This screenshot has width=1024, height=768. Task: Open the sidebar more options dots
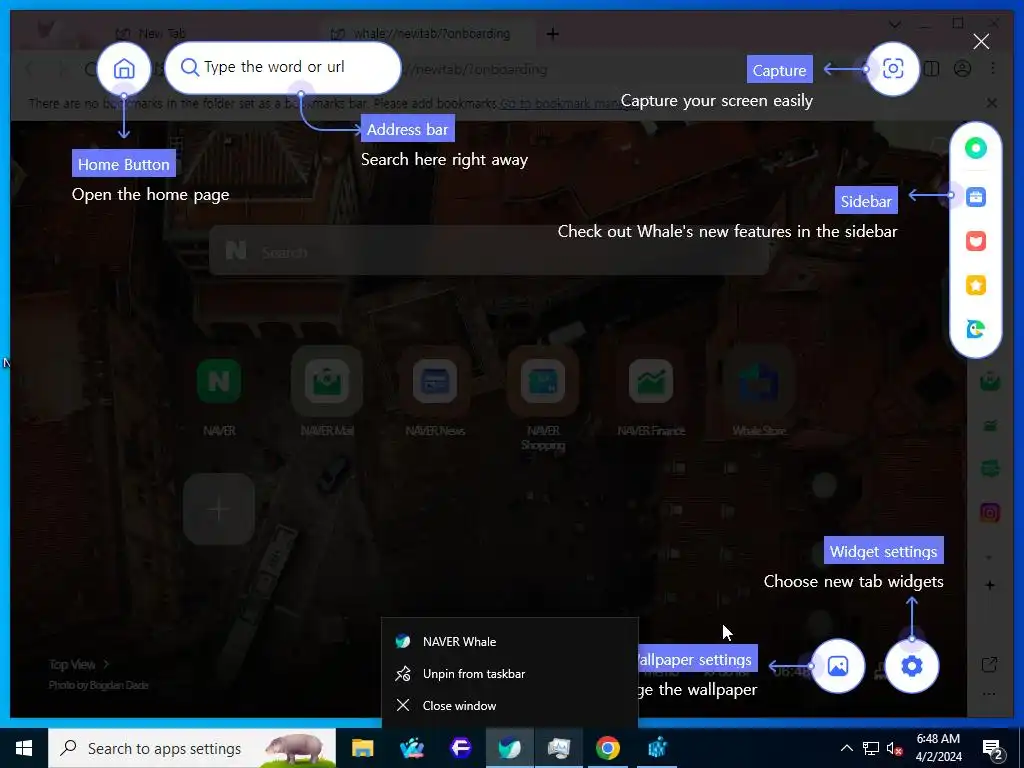click(x=989, y=694)
